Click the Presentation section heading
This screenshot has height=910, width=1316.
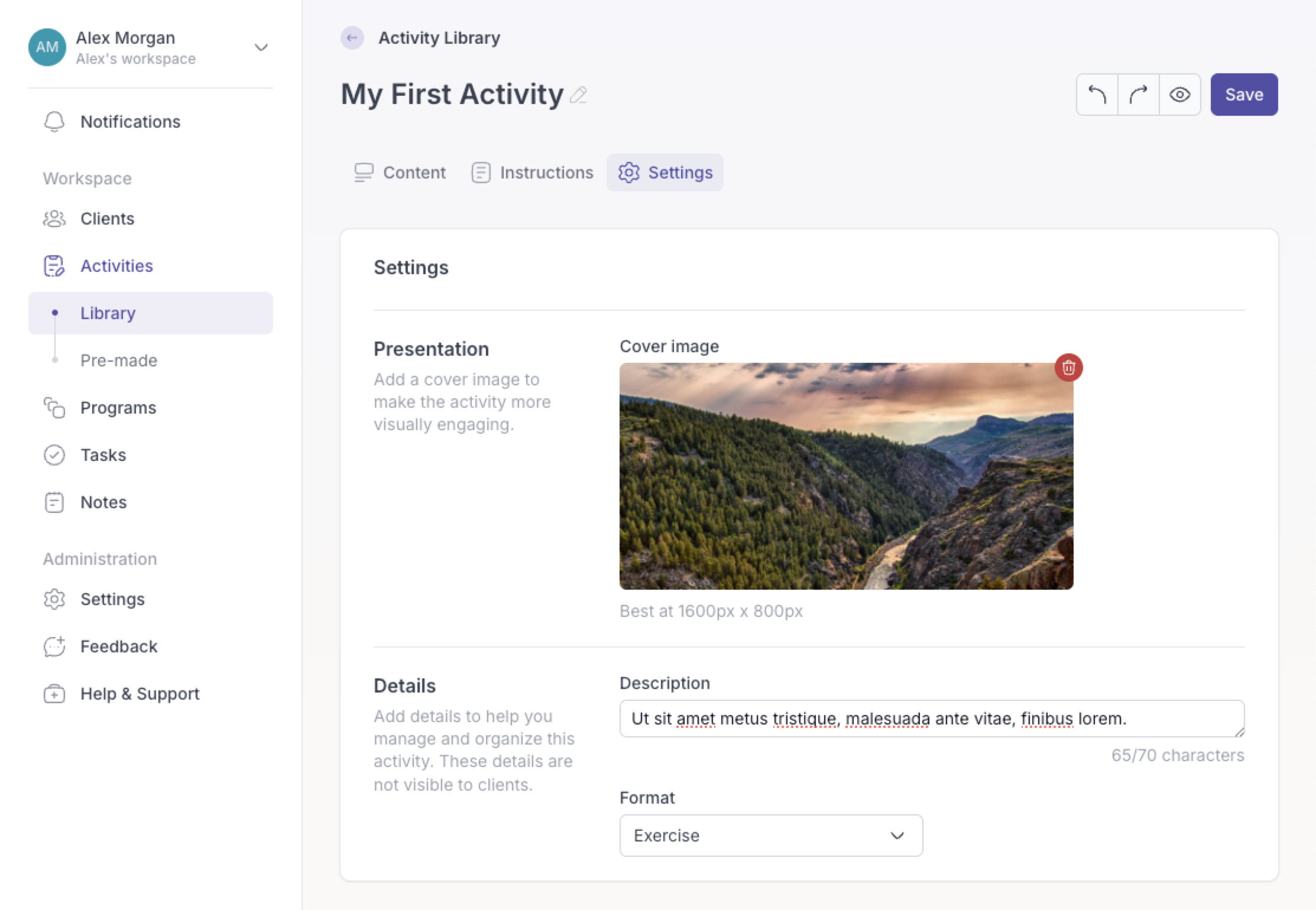click(432, 349)
